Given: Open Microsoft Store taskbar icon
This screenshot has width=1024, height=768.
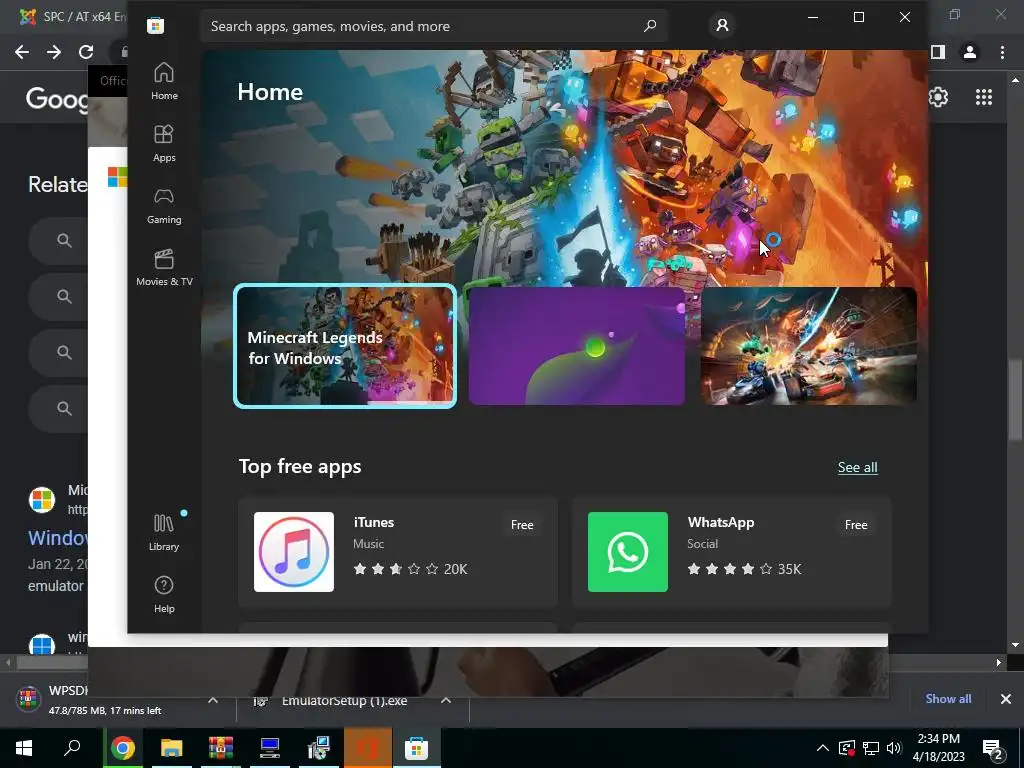Looking at the screenshot, I should tap(416, 748).
